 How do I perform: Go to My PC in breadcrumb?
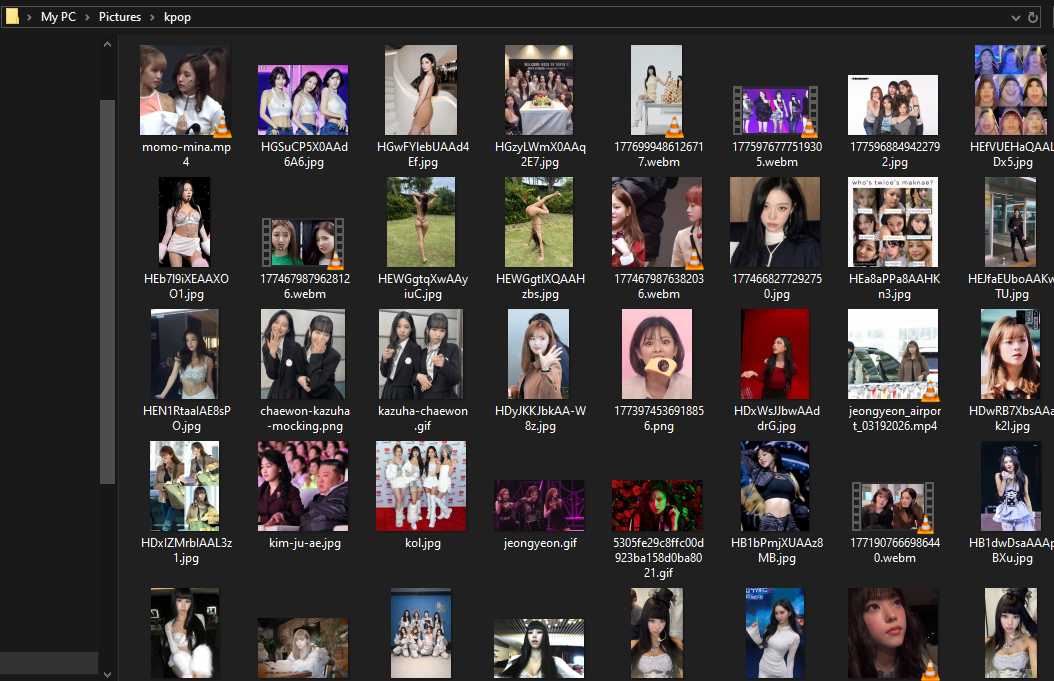pyautogui.click(x=58, y=17)
